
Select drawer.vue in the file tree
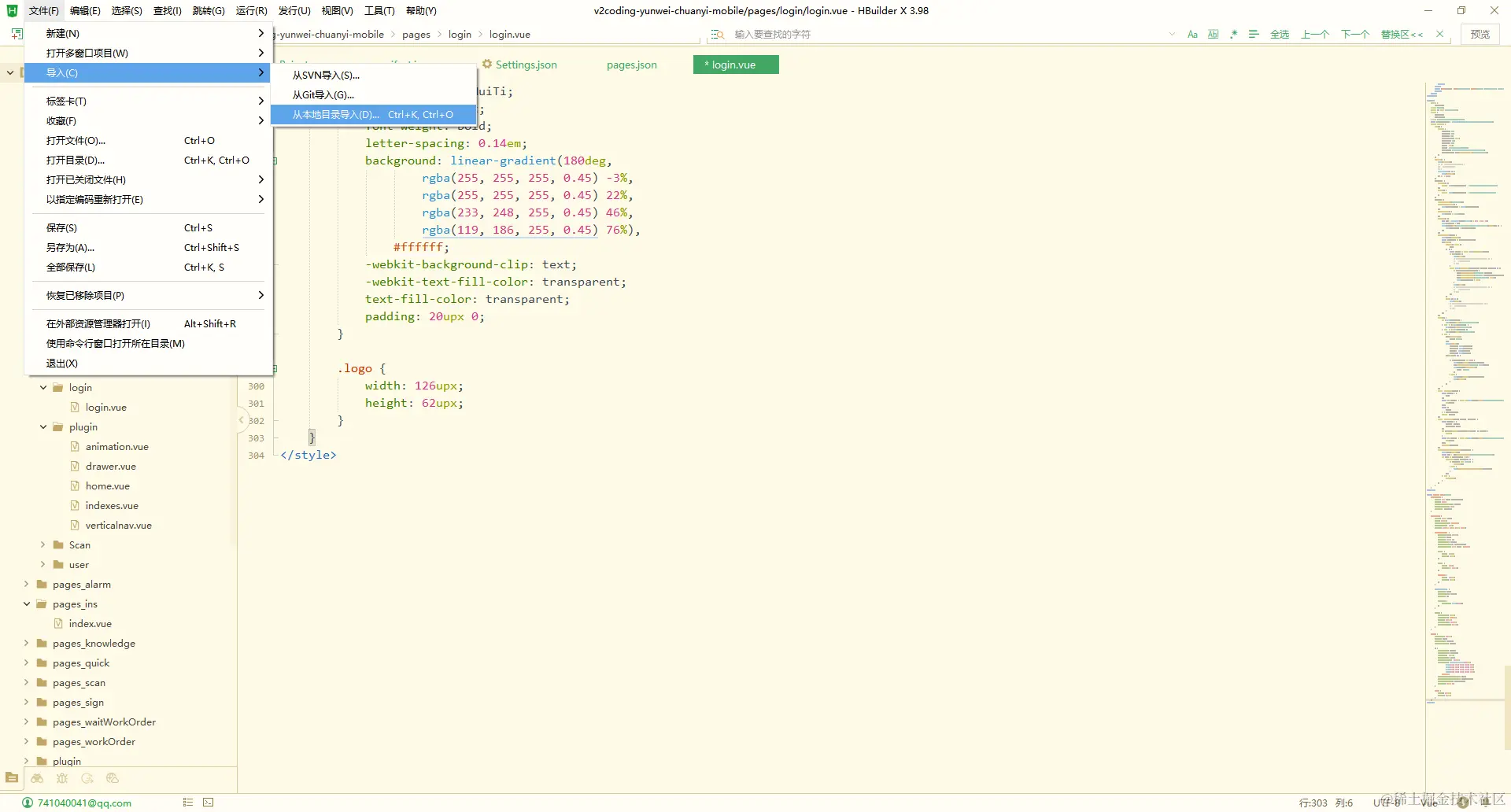coord(111,467)
